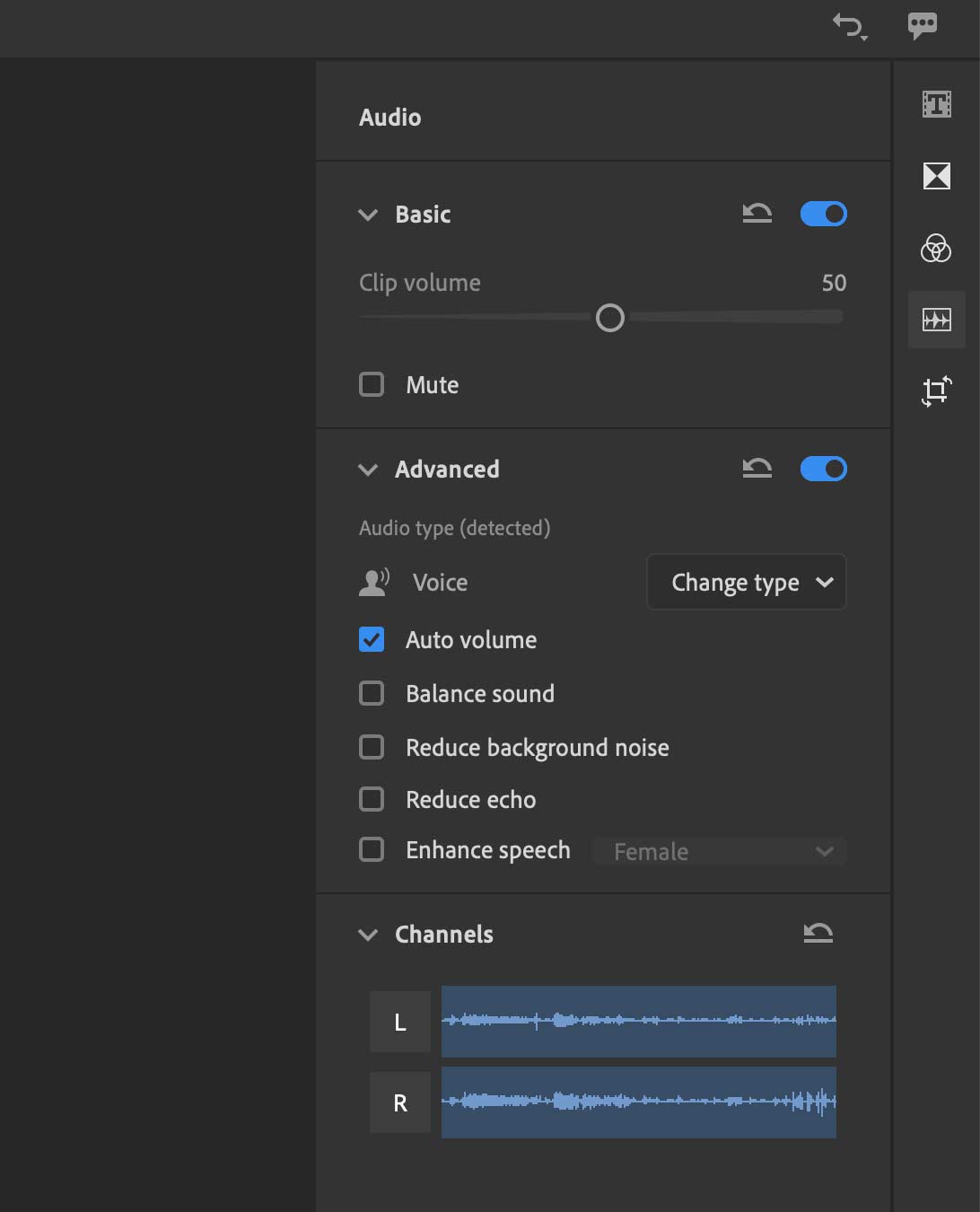Check the Mute checkbox
The height and width of the screenshot is (1212, 980).
[x=372, y=384]
